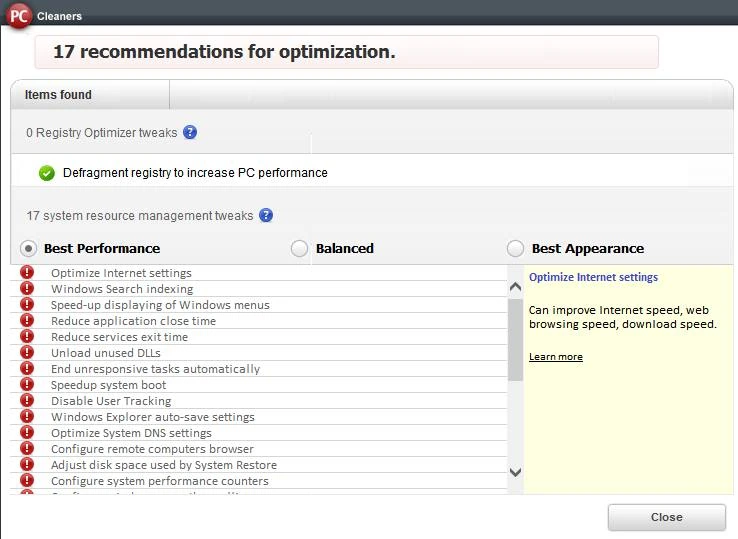This screenshot has height=539, width=738.
Task: Select the Balanced radio button
Action: 299,248
